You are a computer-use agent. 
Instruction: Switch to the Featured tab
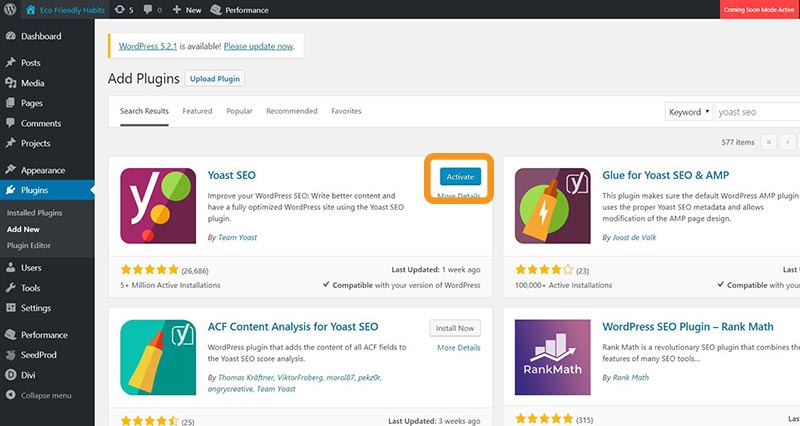pyautogui.click(x=197, y=111)
